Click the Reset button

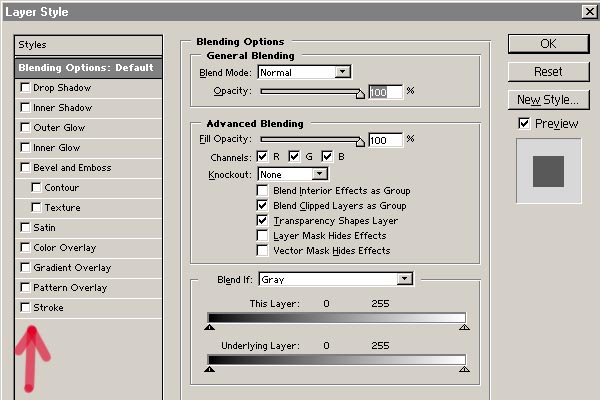click(x=548, y=72)
